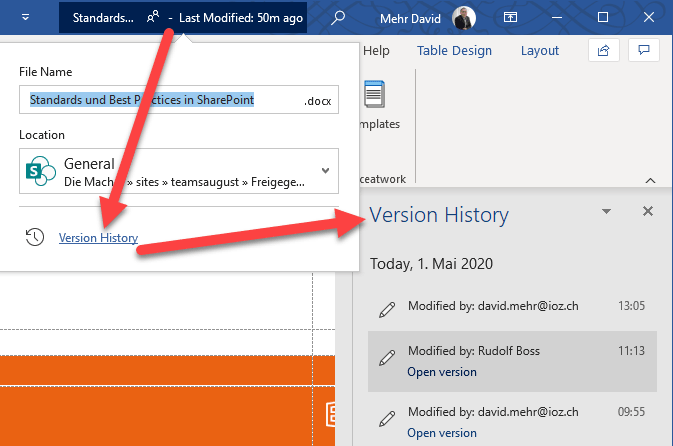Click the Share icon in the ribbon
673x446 pixels.
pos(603,50)
